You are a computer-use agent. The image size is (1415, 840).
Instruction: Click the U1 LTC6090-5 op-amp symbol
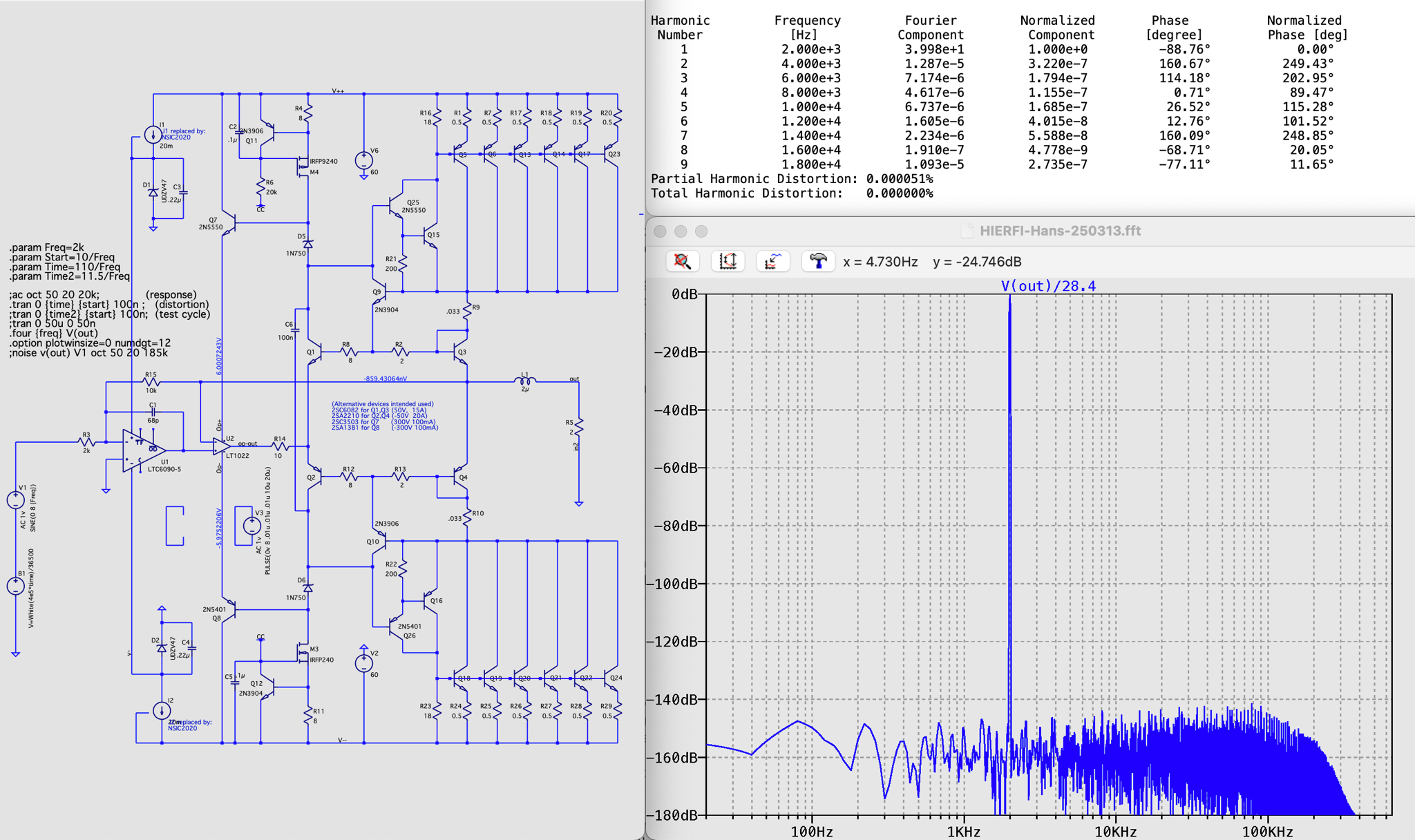pyautogui.click(x=143, y=450)
